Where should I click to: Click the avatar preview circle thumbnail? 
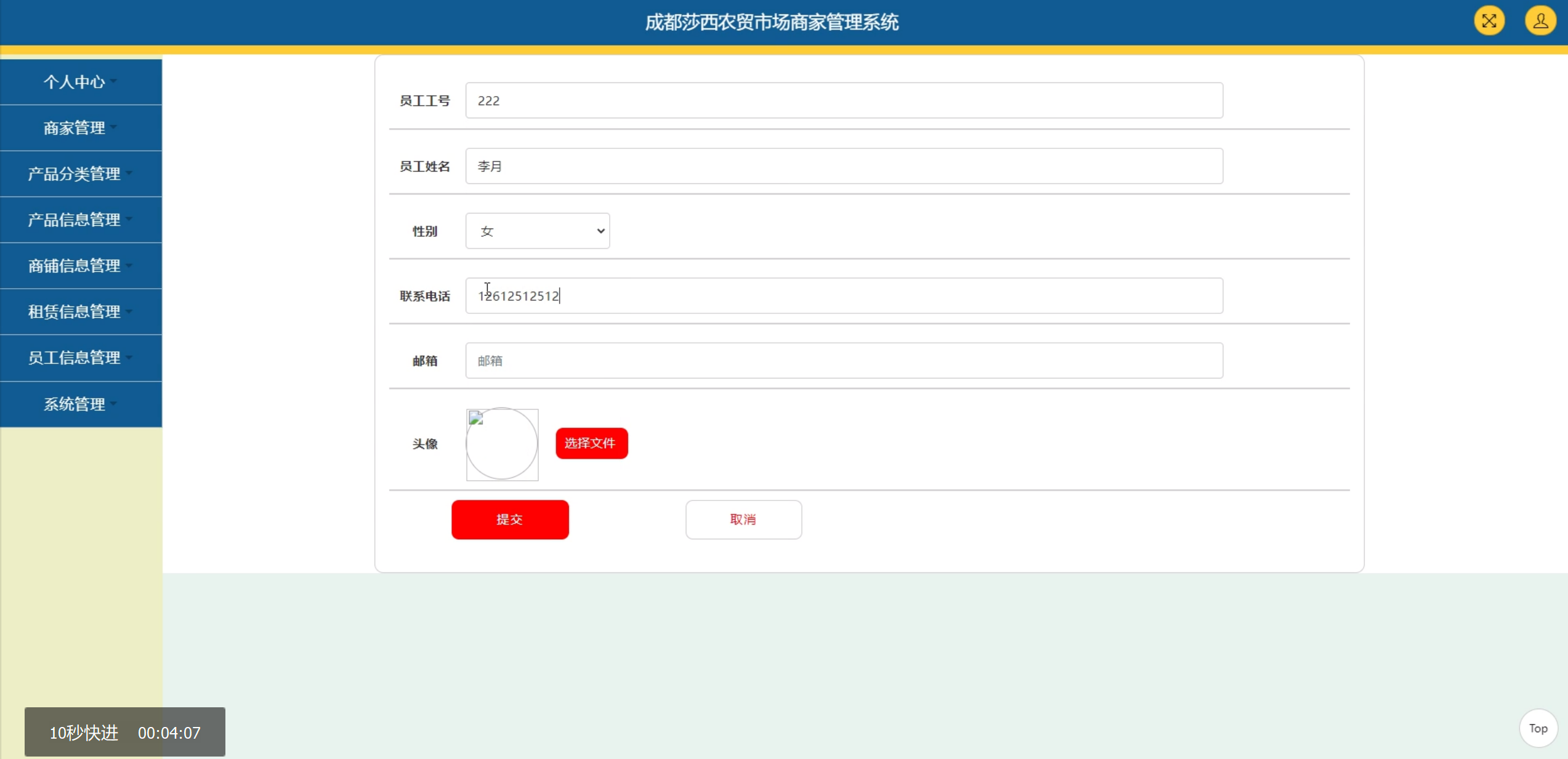tap(502, 444)
